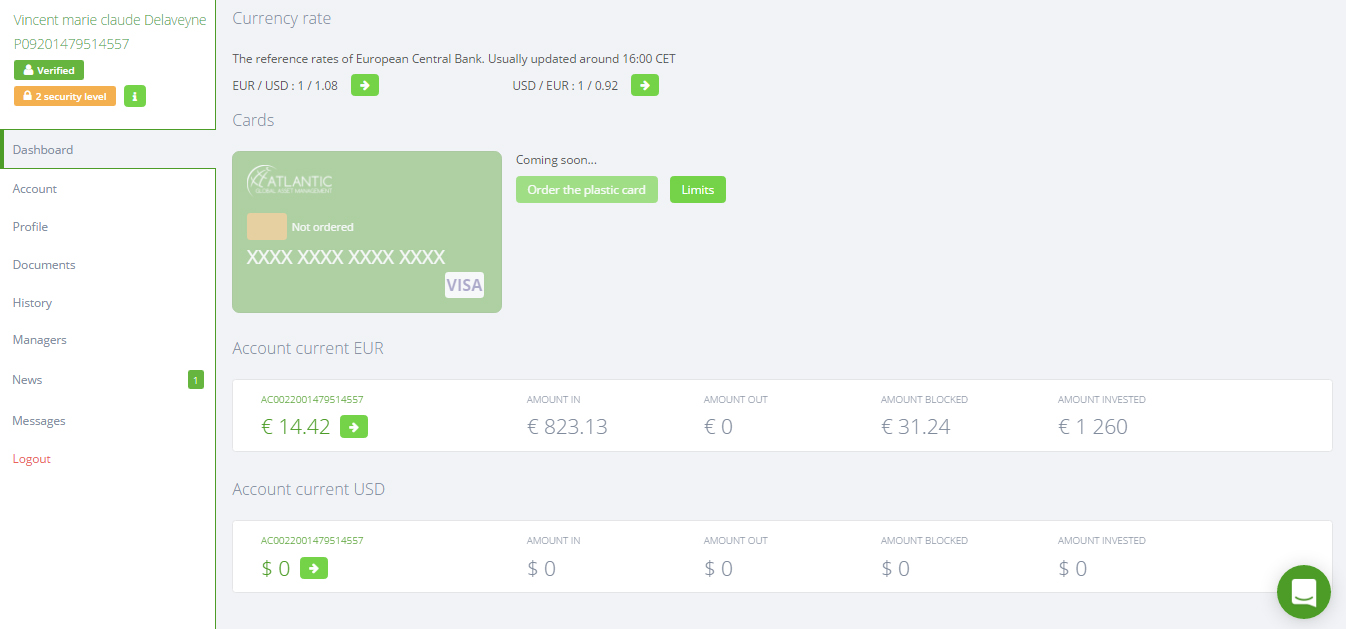Viewport: 1346px width, 629px height.
Task: Click the Atlantic VISA card image
Action: [x=367, y=232]
